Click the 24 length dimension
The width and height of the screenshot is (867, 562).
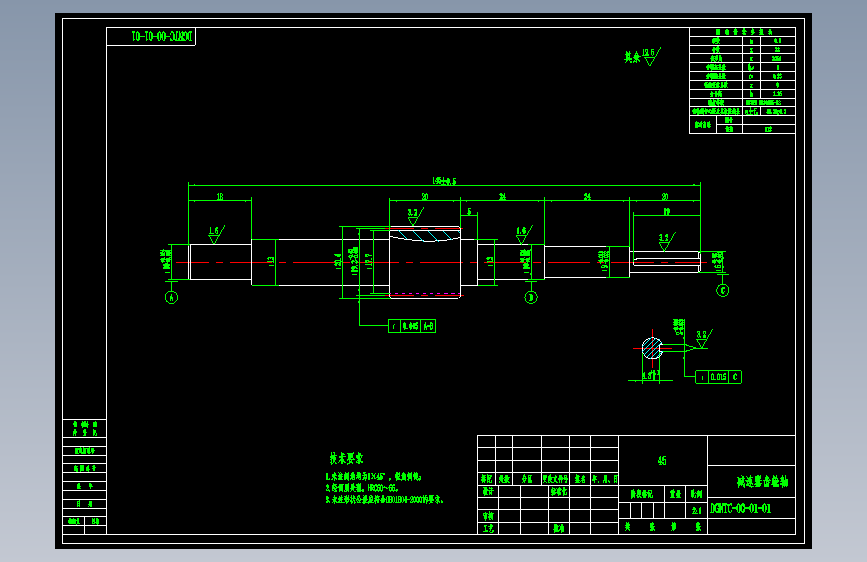click(x=502, y=196)
